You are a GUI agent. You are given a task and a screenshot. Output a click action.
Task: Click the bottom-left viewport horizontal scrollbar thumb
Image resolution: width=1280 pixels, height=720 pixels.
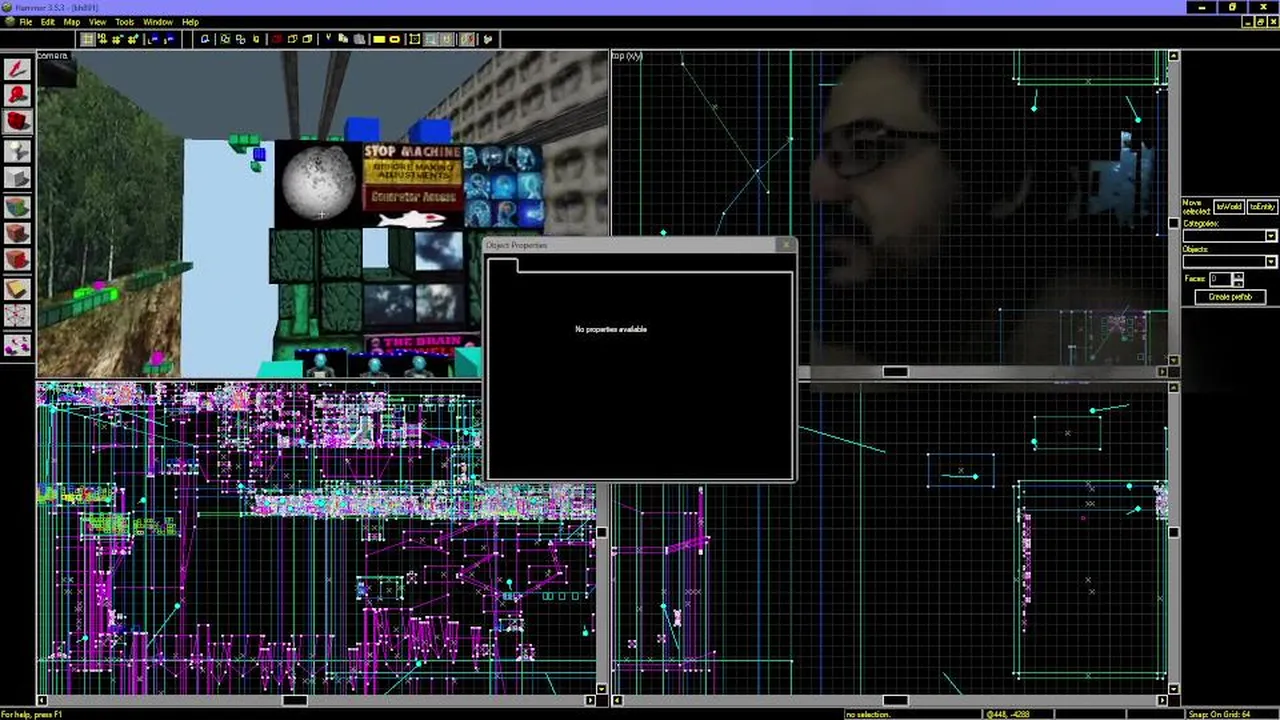pos(294,701)
